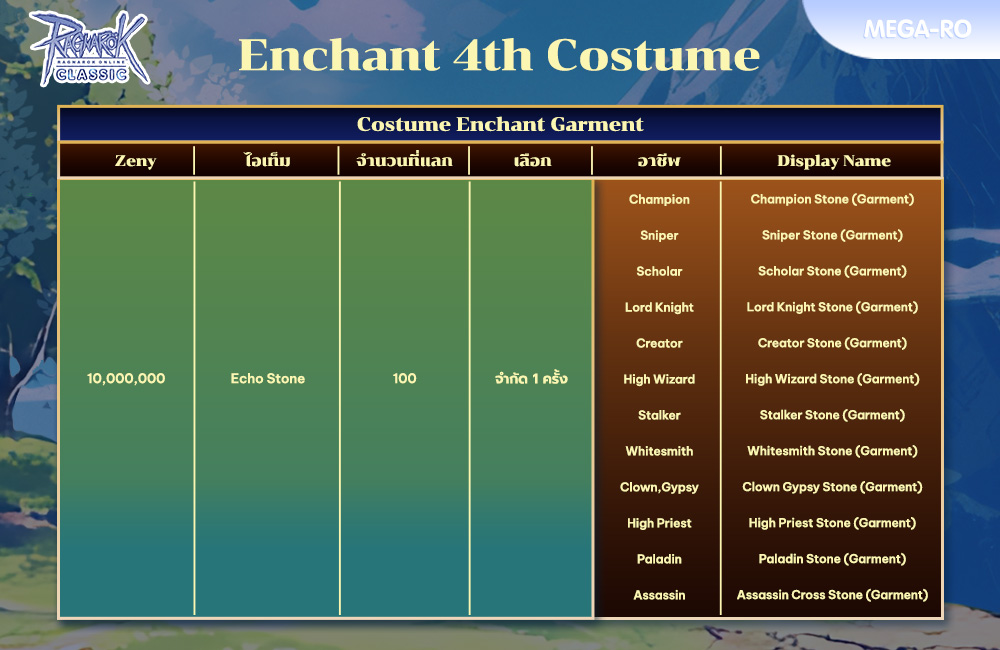Screen dimensions: 1000x650
Task: Click the Ragnarok Online Classic logo
Action: 88,48
